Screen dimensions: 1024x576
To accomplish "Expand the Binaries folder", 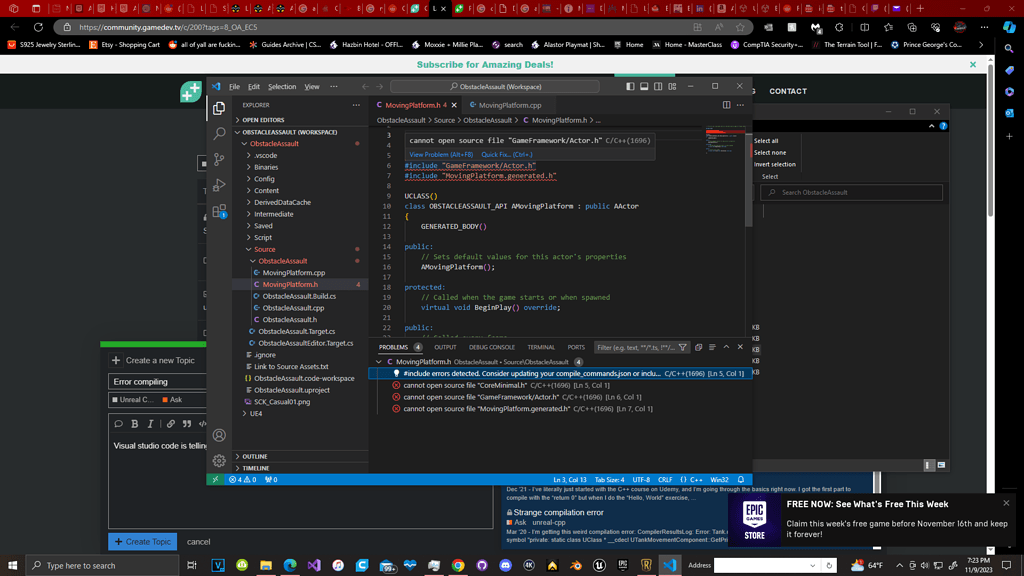I will click(266, 167).
